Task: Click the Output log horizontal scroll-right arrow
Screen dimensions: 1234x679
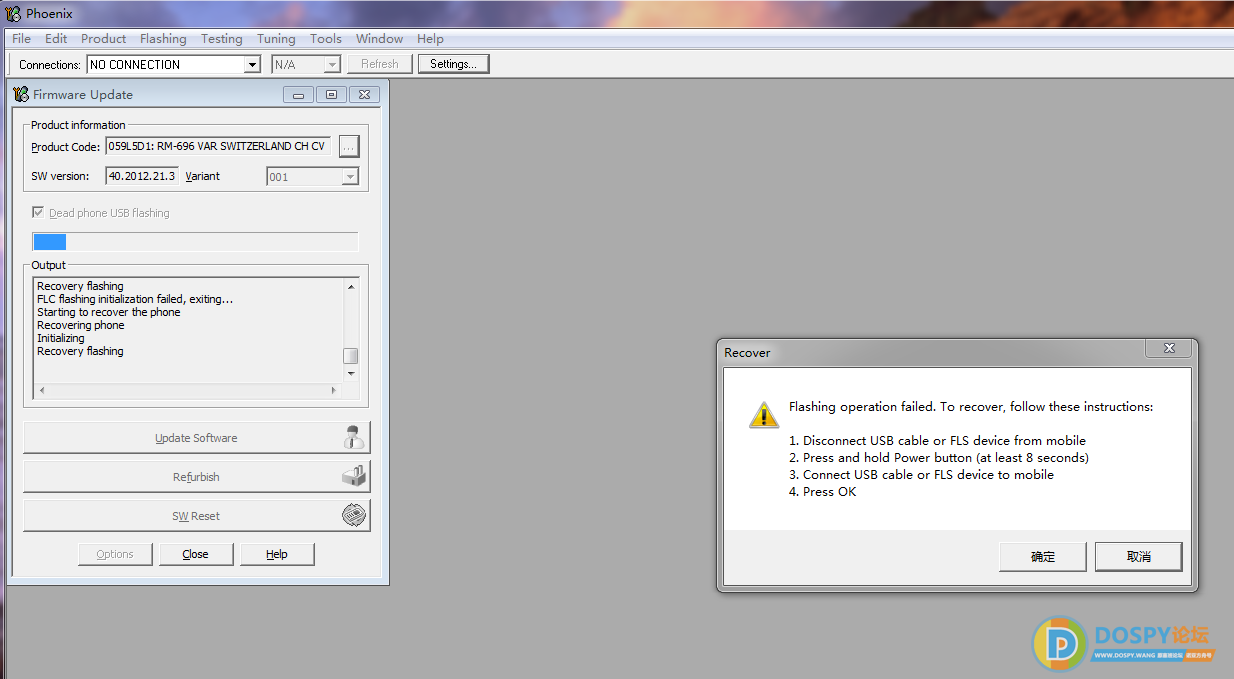Action: [x=335, y=389]
